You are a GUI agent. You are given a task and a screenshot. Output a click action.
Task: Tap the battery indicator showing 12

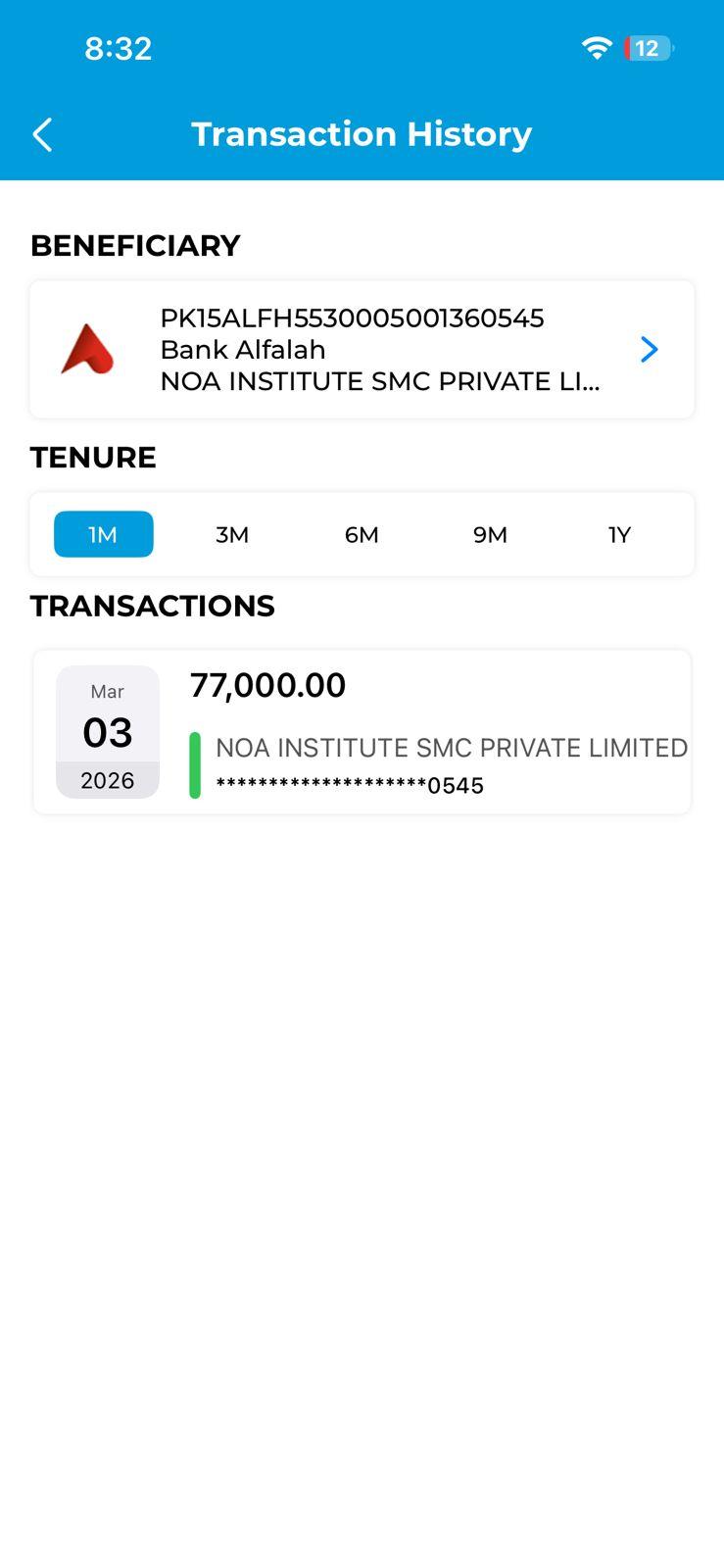coord(648,48)
